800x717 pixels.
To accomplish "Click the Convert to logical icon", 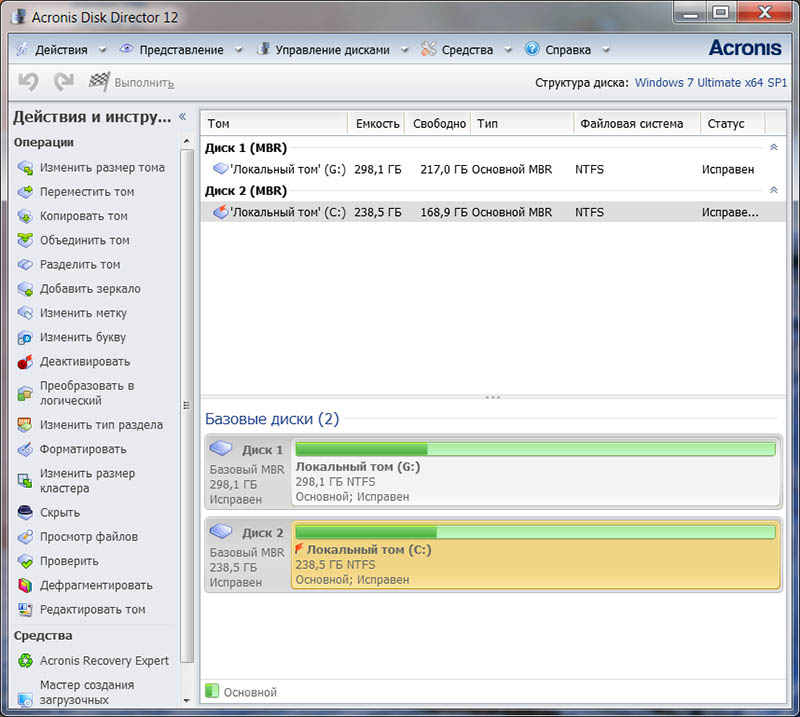I will pos(25,393).
